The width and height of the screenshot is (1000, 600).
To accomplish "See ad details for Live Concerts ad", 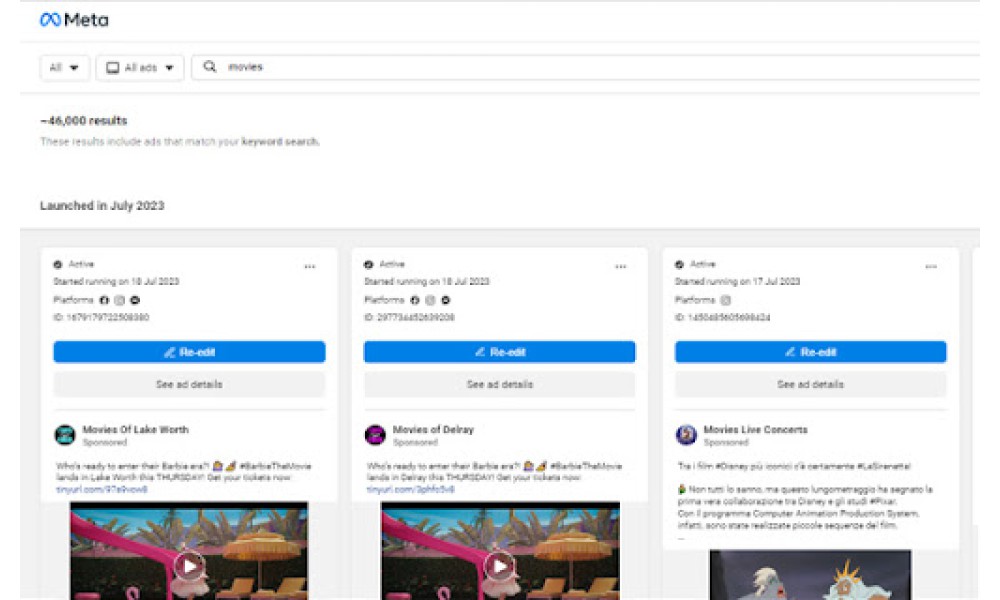I will [x=811, y=384].
